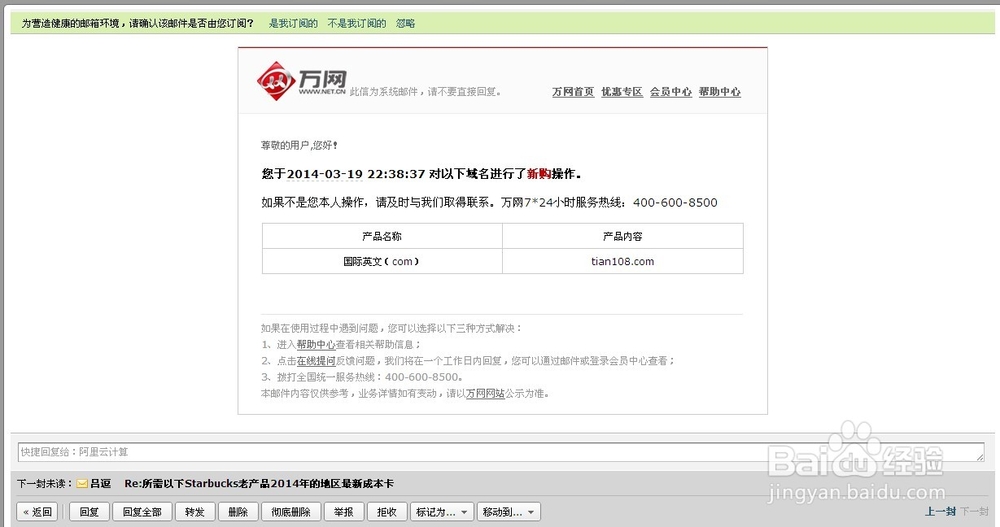Open 优惠专区 link

[622, 92]
